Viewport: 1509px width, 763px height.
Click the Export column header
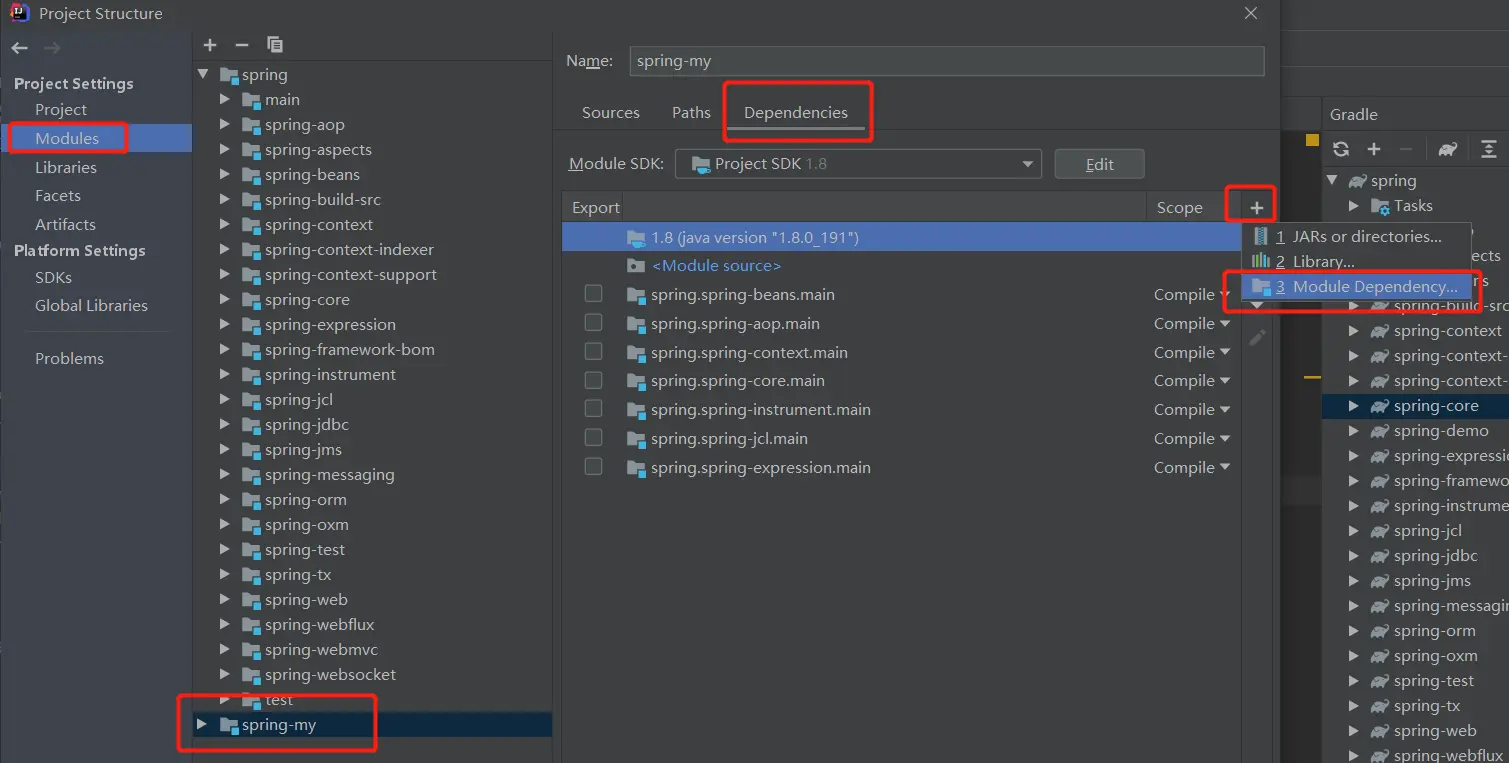point(596,208)
